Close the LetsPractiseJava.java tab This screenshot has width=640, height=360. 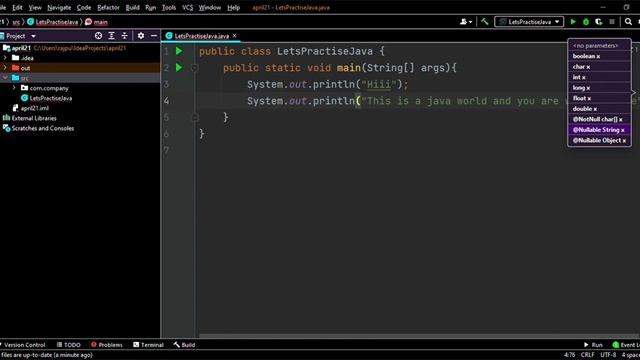(234, 36)
